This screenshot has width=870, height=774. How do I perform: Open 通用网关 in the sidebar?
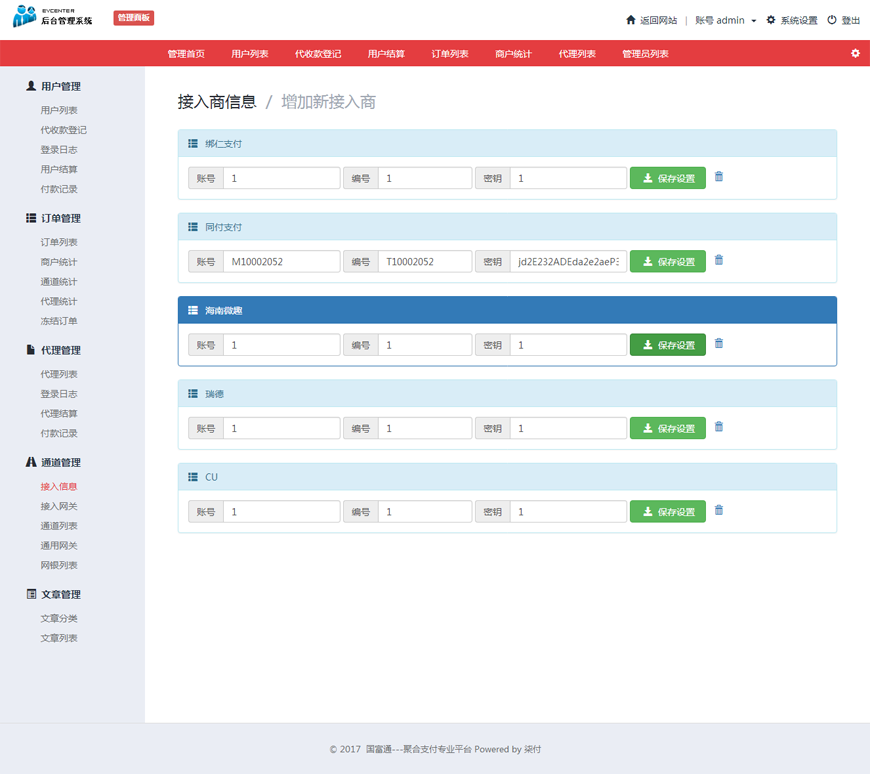(x=59, y=545)
